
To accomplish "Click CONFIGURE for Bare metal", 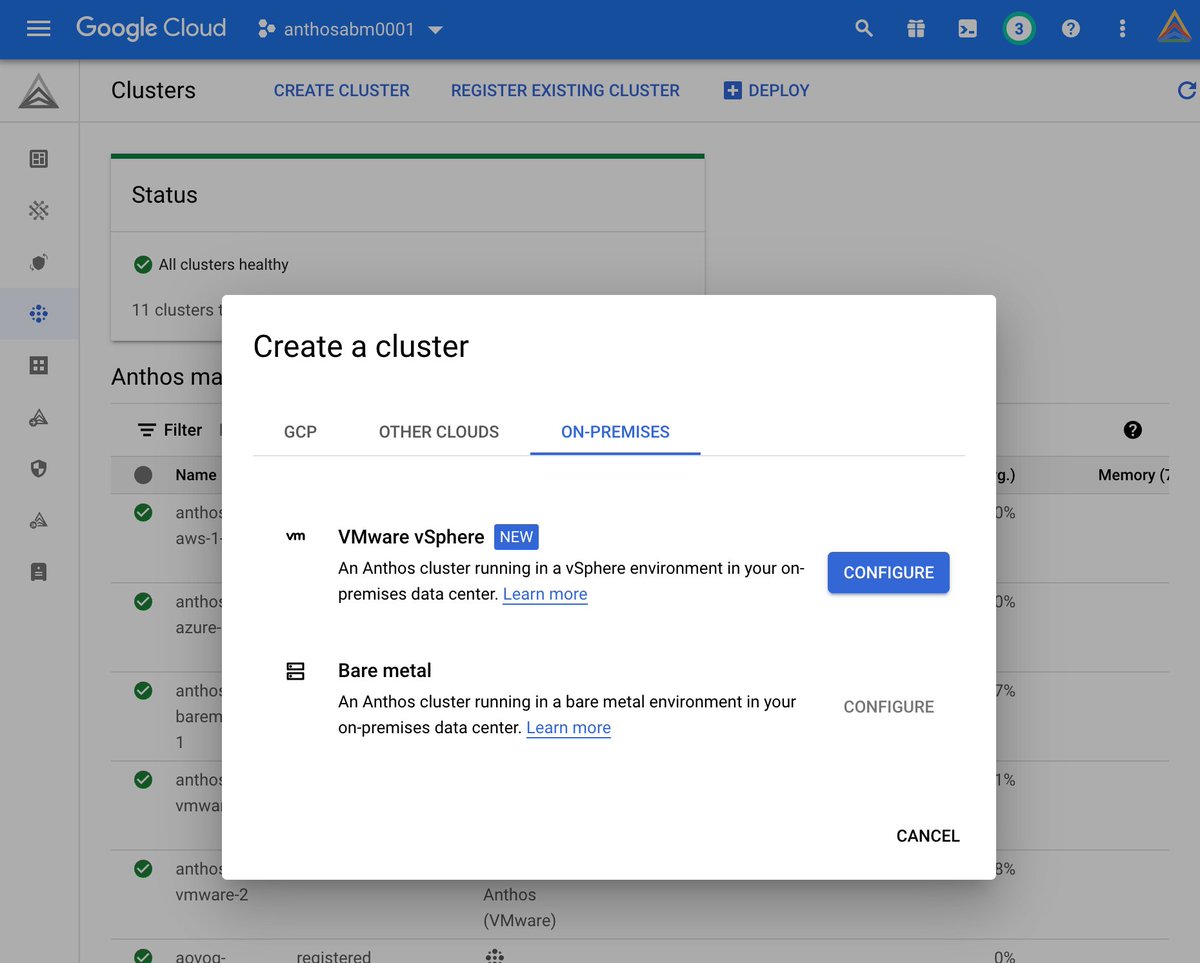I will point(888,707).
